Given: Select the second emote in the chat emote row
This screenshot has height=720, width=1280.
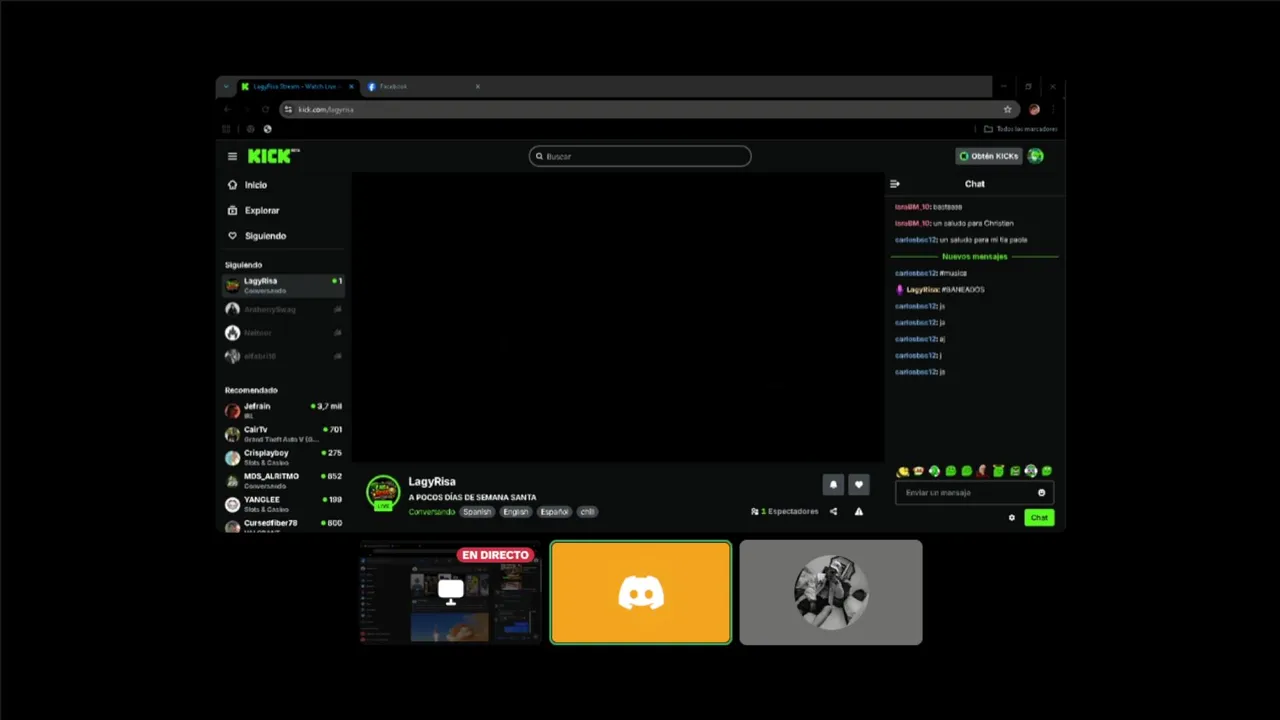Looking at the screenshot, I should [919, 471].
